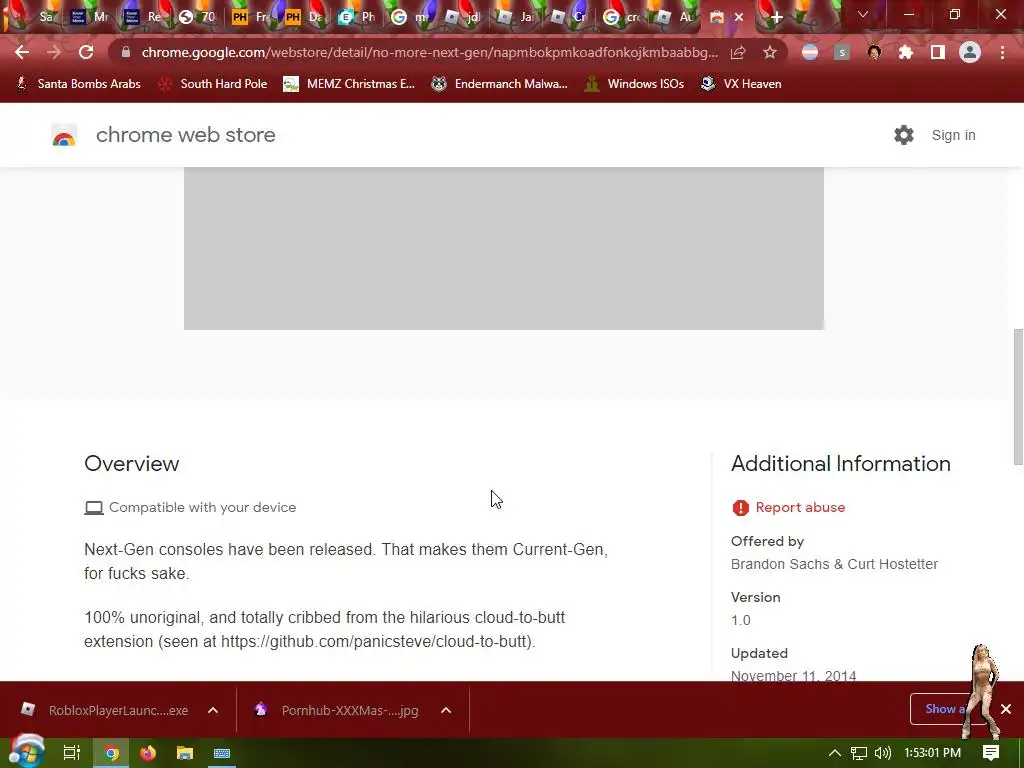Click 'Compatible with your device' text

(202, 507)
